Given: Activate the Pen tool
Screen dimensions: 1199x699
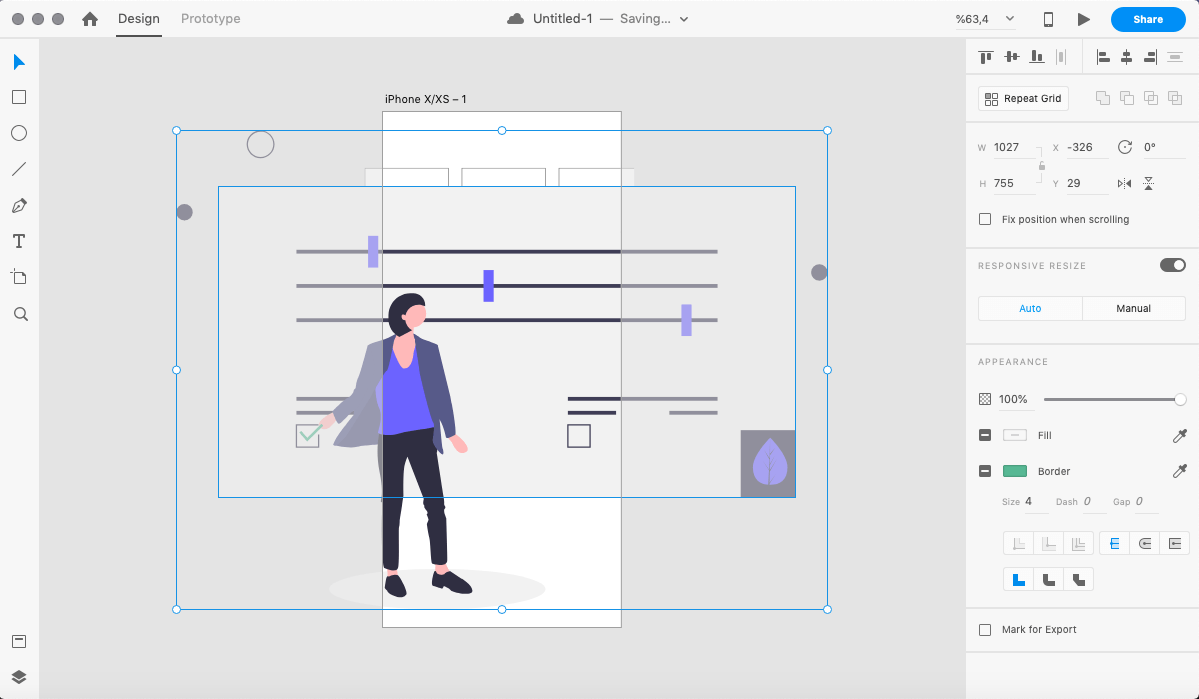Looking at the screenshot, I should click(19, 205).
